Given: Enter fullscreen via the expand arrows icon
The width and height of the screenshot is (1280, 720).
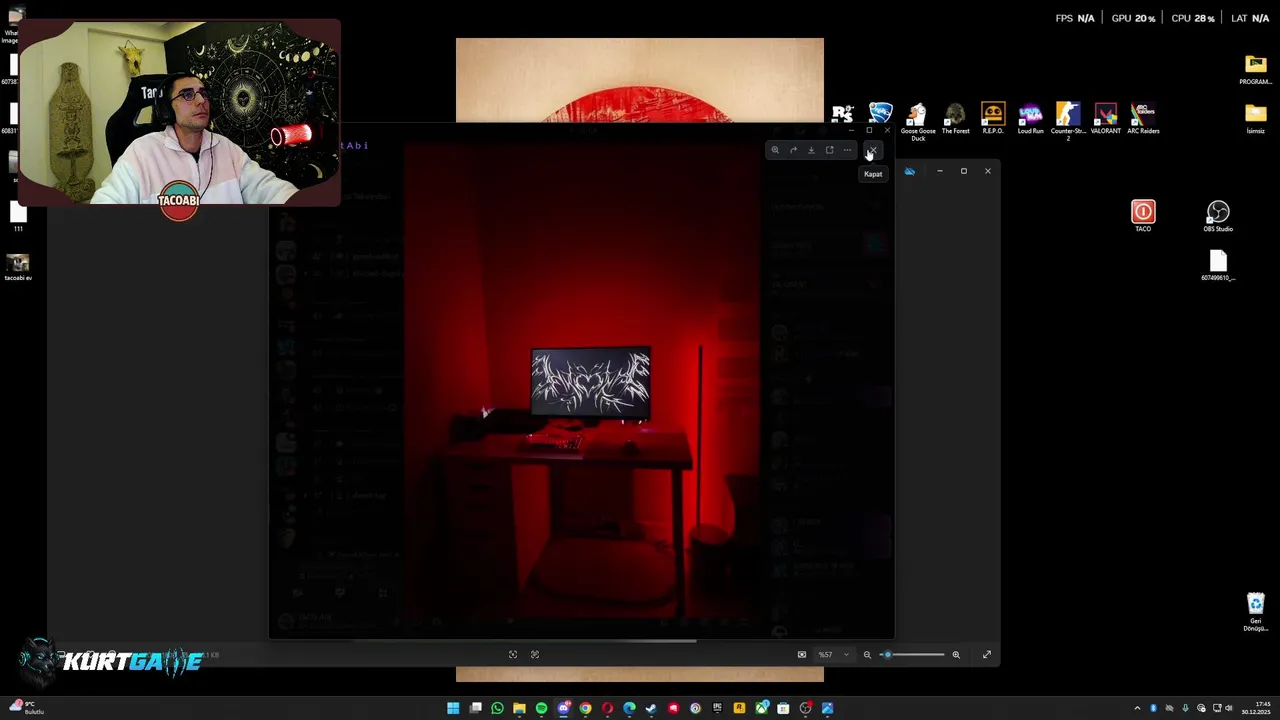Looking at the screenshot, I should tap(987, 654).
